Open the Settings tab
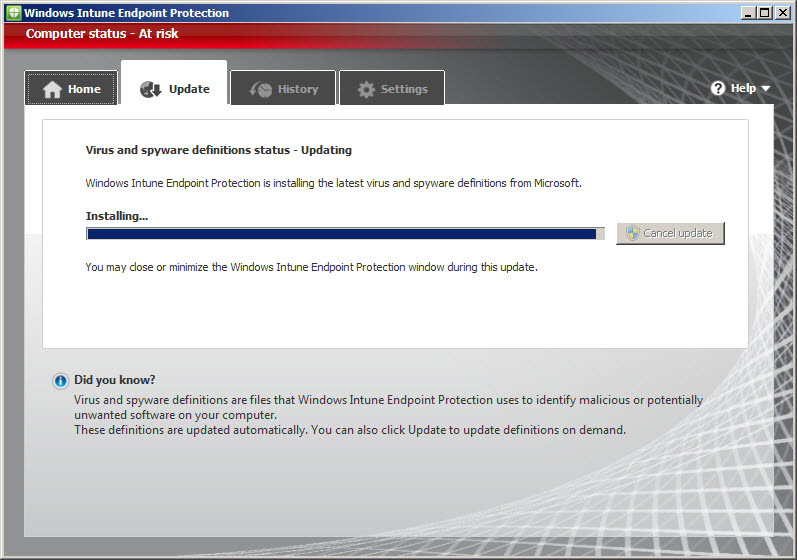 tap(392, 88)
